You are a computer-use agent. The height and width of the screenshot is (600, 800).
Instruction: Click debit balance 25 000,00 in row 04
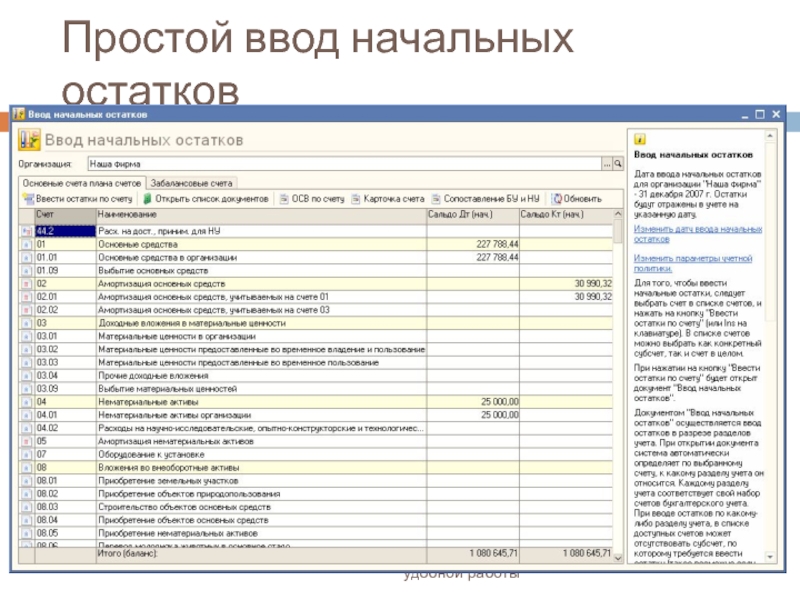[x=499, y=402]
